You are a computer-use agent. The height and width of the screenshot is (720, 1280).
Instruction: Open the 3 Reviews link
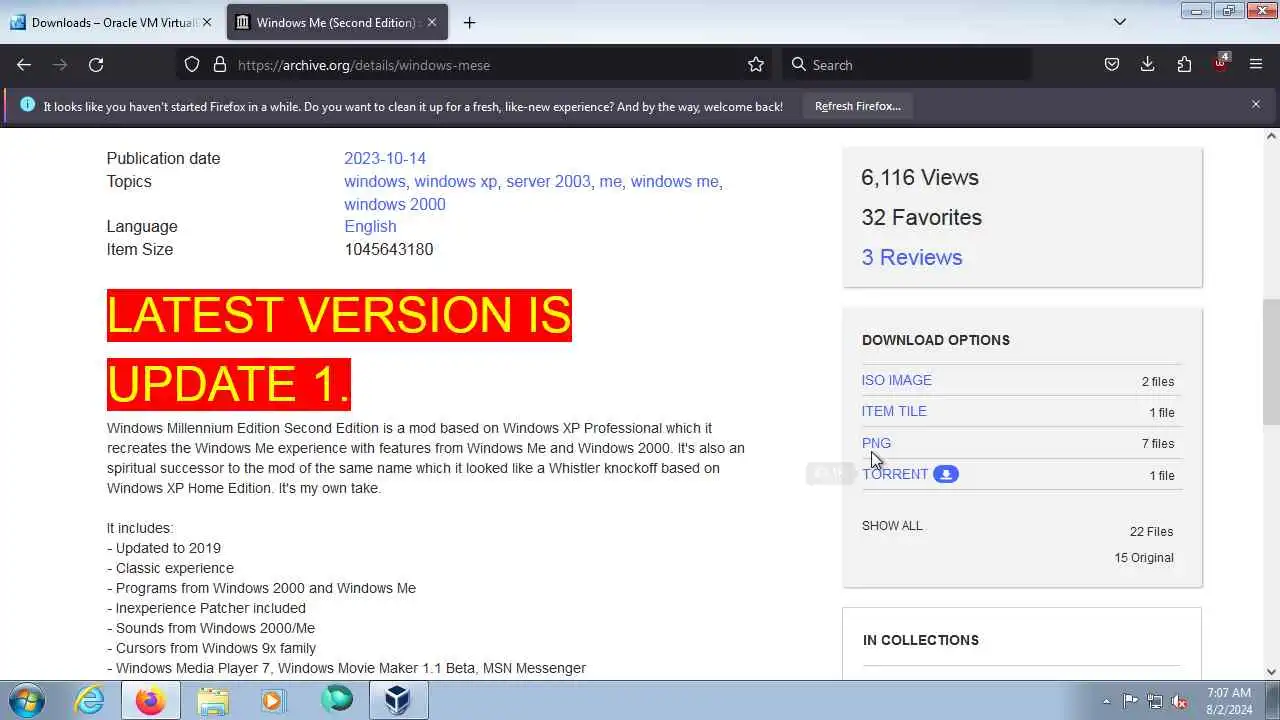pos(912,257)
